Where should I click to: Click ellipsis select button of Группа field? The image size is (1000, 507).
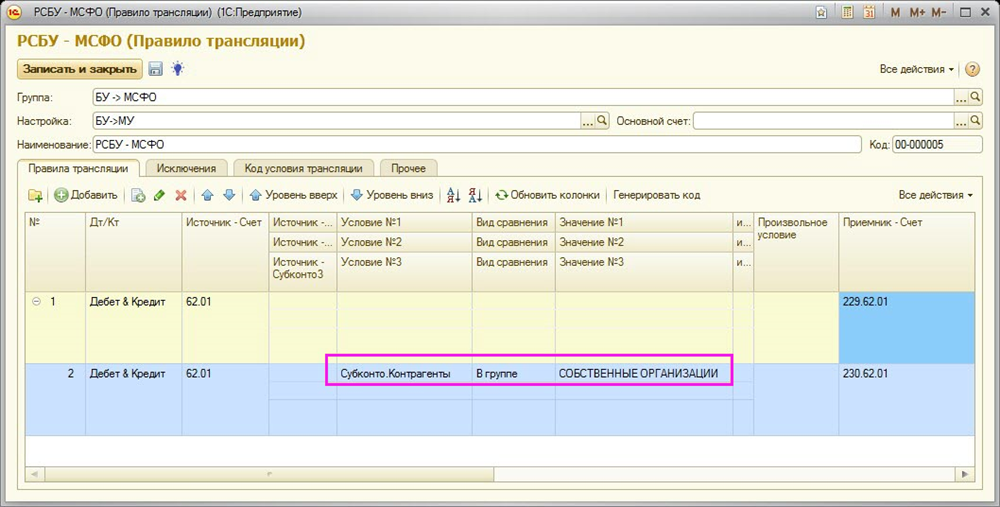pyautogui.click(x=961, y=98)
